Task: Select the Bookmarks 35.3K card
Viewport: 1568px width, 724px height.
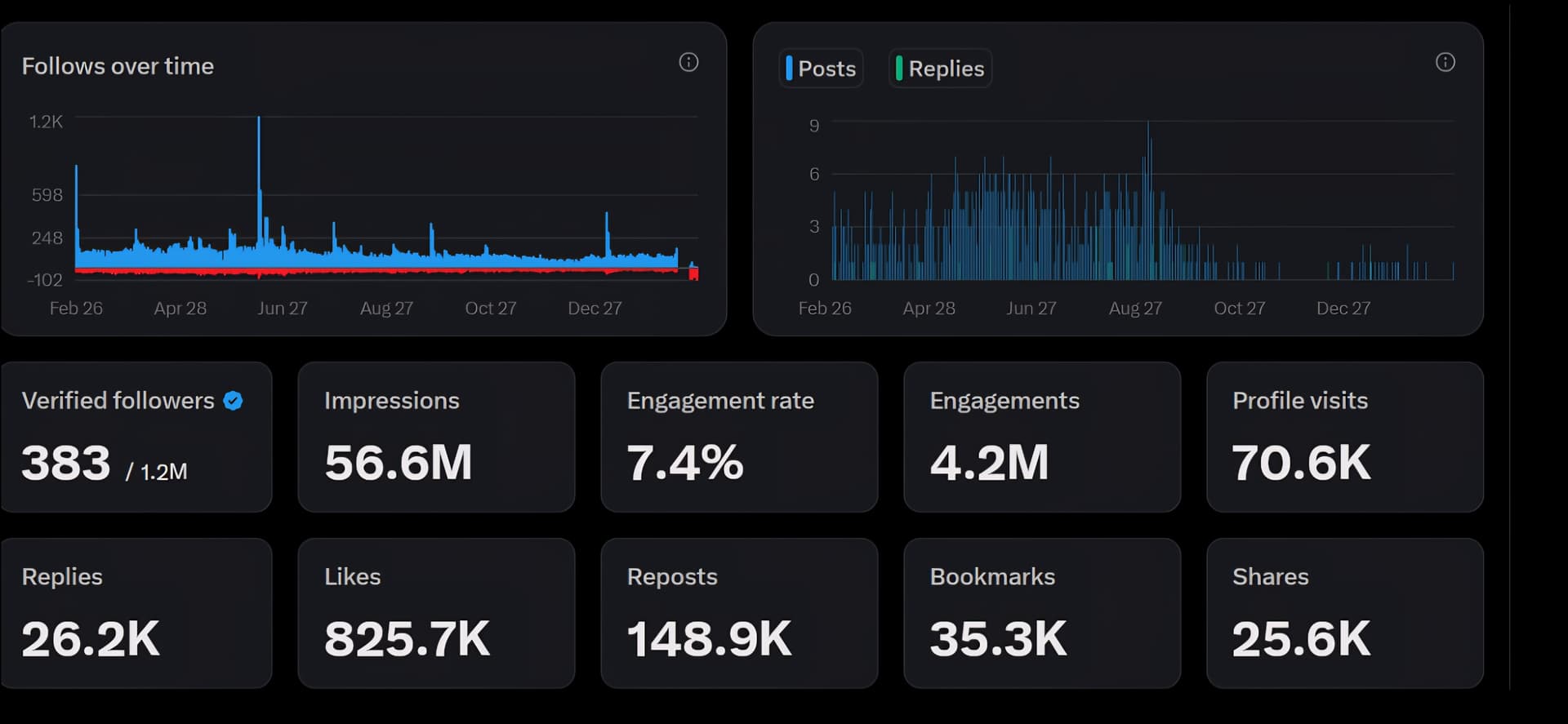Action: click(x=1041, y=613)
